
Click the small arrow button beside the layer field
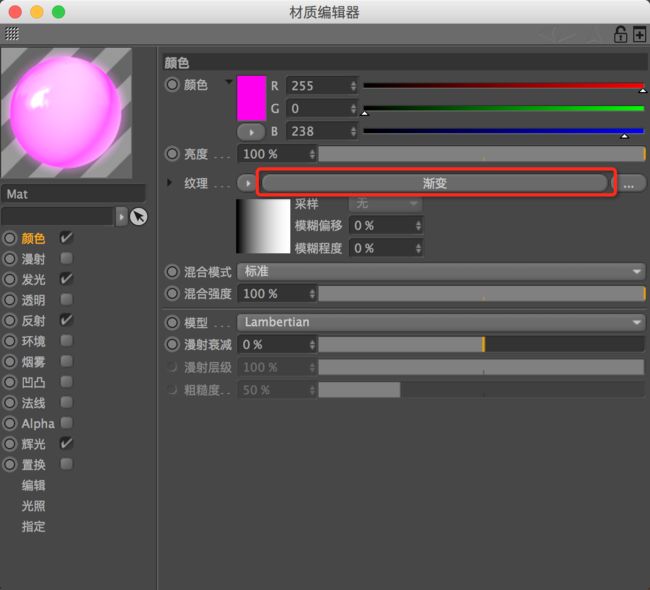(121, 217)
